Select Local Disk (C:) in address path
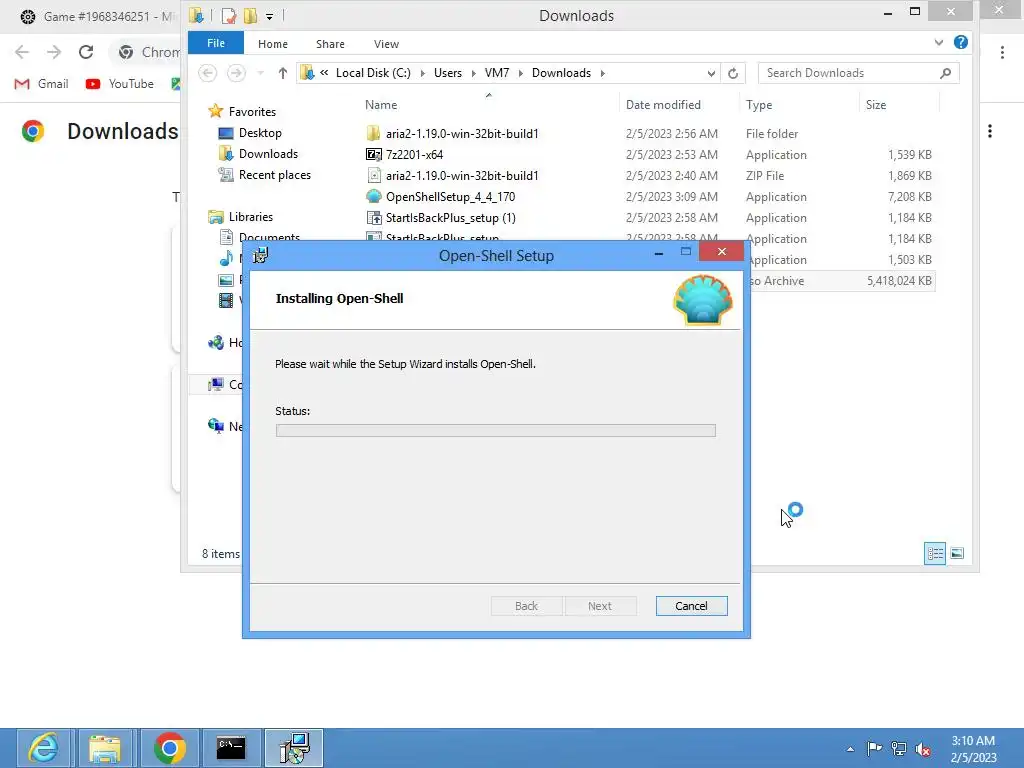The image size is (1024, 768). [x=373, y=73]
